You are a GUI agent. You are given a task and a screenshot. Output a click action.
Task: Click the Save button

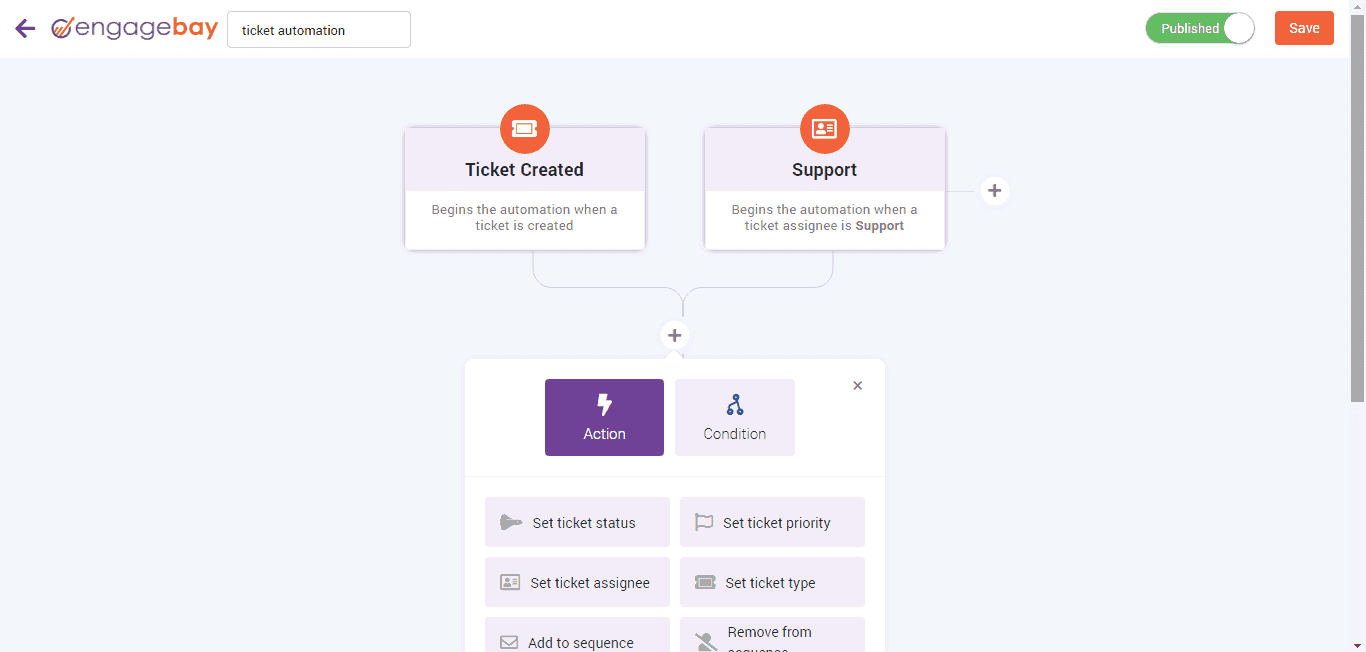1304,28
